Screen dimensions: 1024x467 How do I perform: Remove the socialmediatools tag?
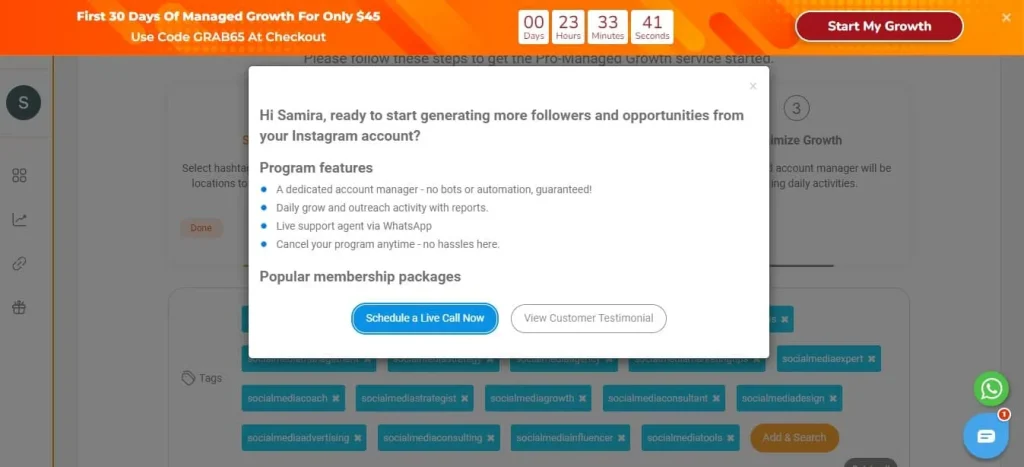pos(730,438)
